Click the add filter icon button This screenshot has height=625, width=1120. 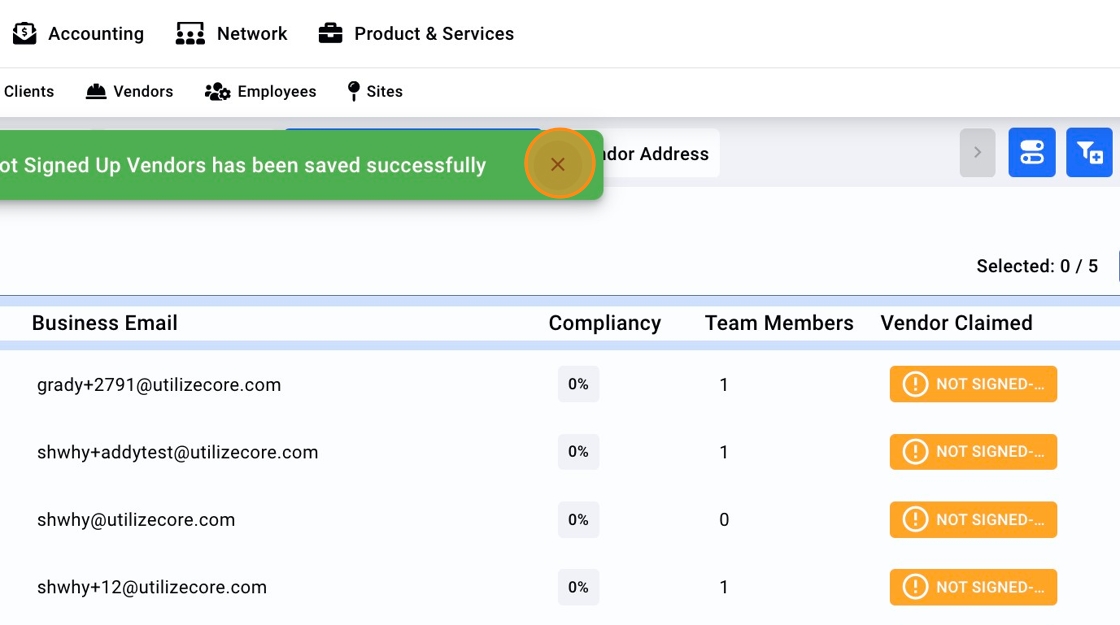tap(1089, 153)
